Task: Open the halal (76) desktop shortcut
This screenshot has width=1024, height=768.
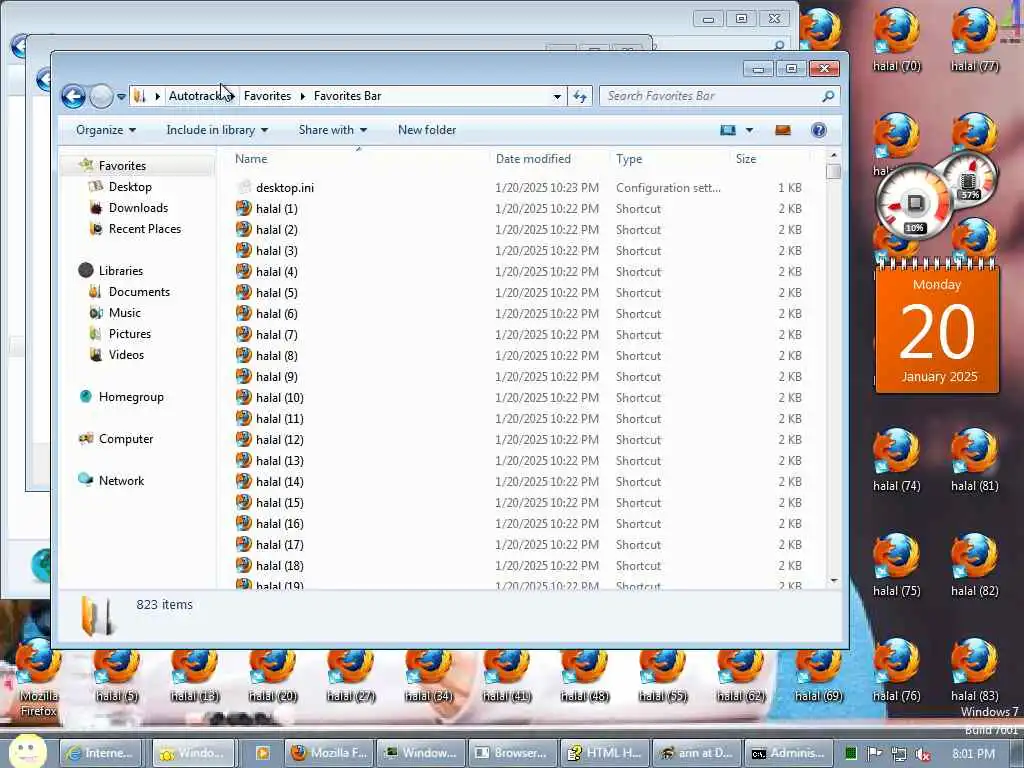Action: tap(896, 670)
